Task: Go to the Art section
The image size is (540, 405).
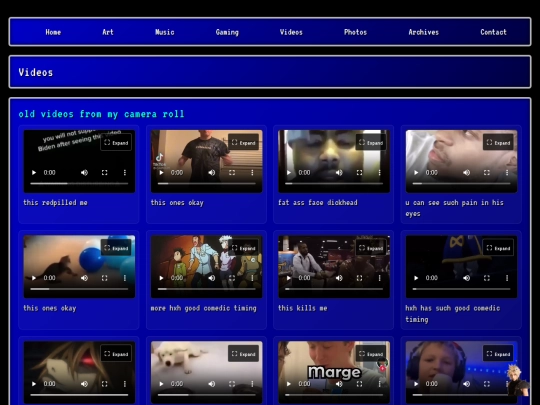Action: click(108, 32)
